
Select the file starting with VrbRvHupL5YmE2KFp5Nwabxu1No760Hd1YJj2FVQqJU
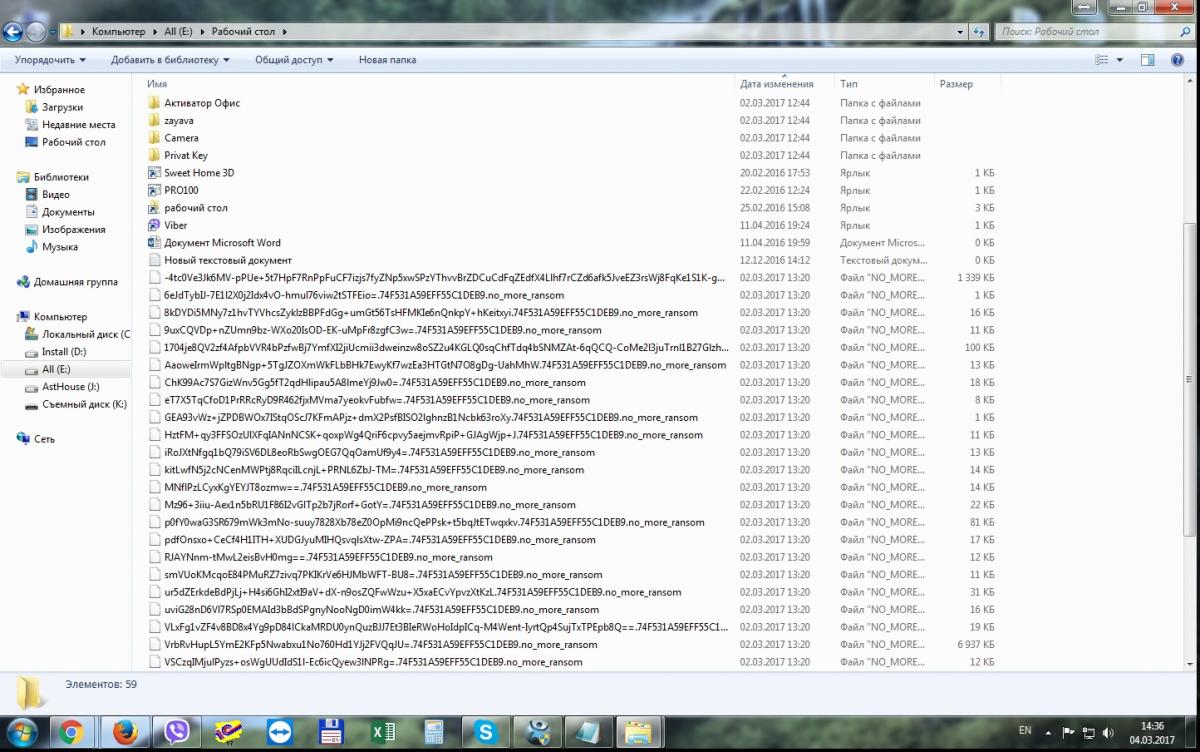(x=381, y=644)
